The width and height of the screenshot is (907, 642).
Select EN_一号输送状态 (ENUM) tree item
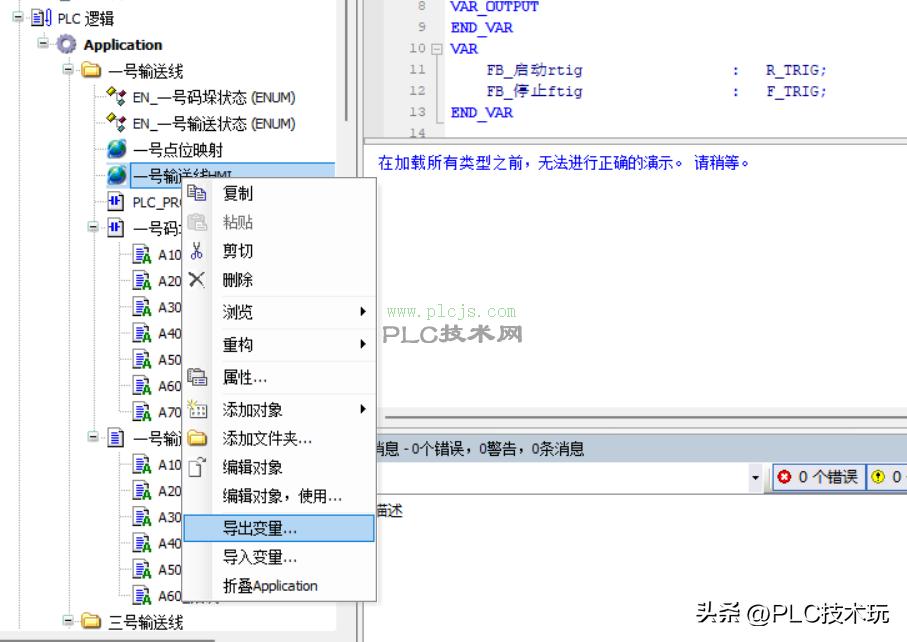[x=214, y=123]
